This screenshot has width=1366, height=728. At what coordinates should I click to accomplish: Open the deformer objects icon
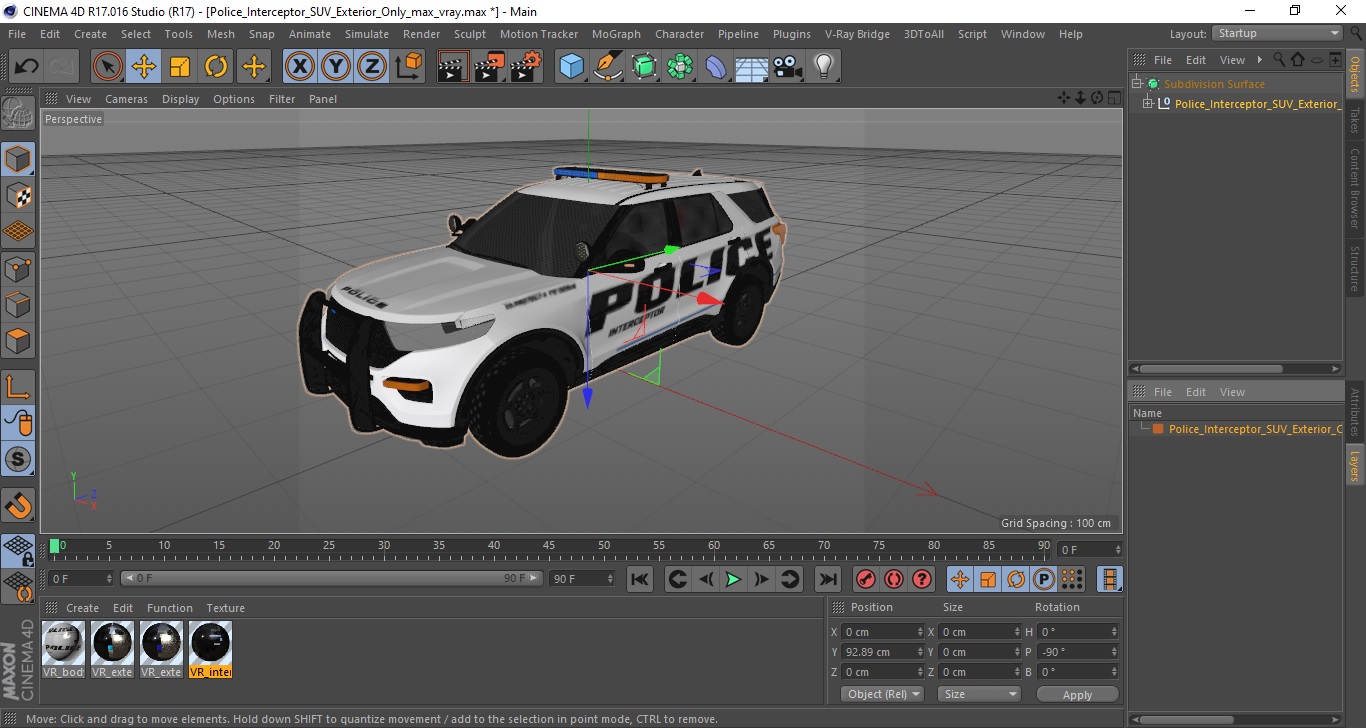point(716,67)
